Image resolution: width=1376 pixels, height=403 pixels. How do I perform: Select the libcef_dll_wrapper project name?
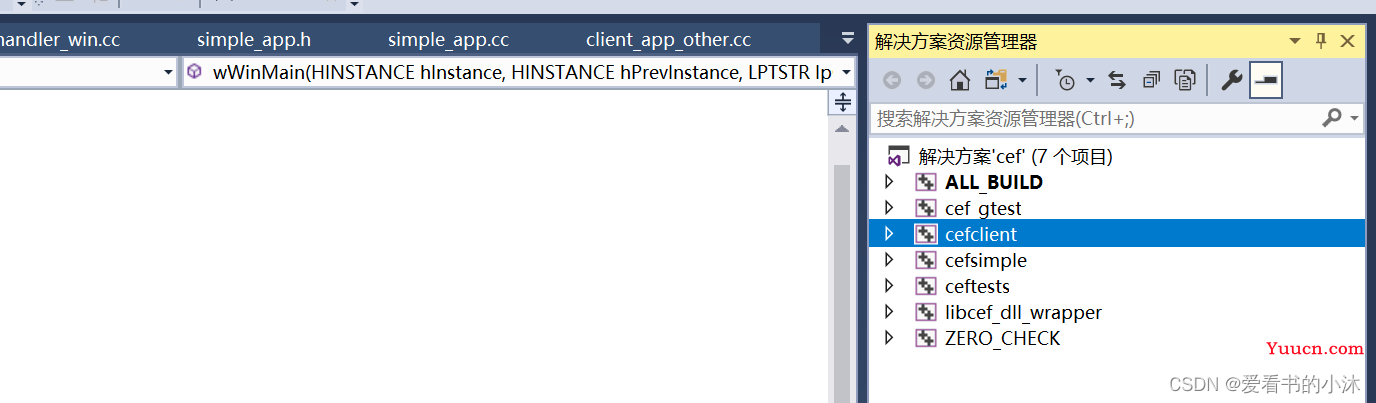[x=1023, y=312]
